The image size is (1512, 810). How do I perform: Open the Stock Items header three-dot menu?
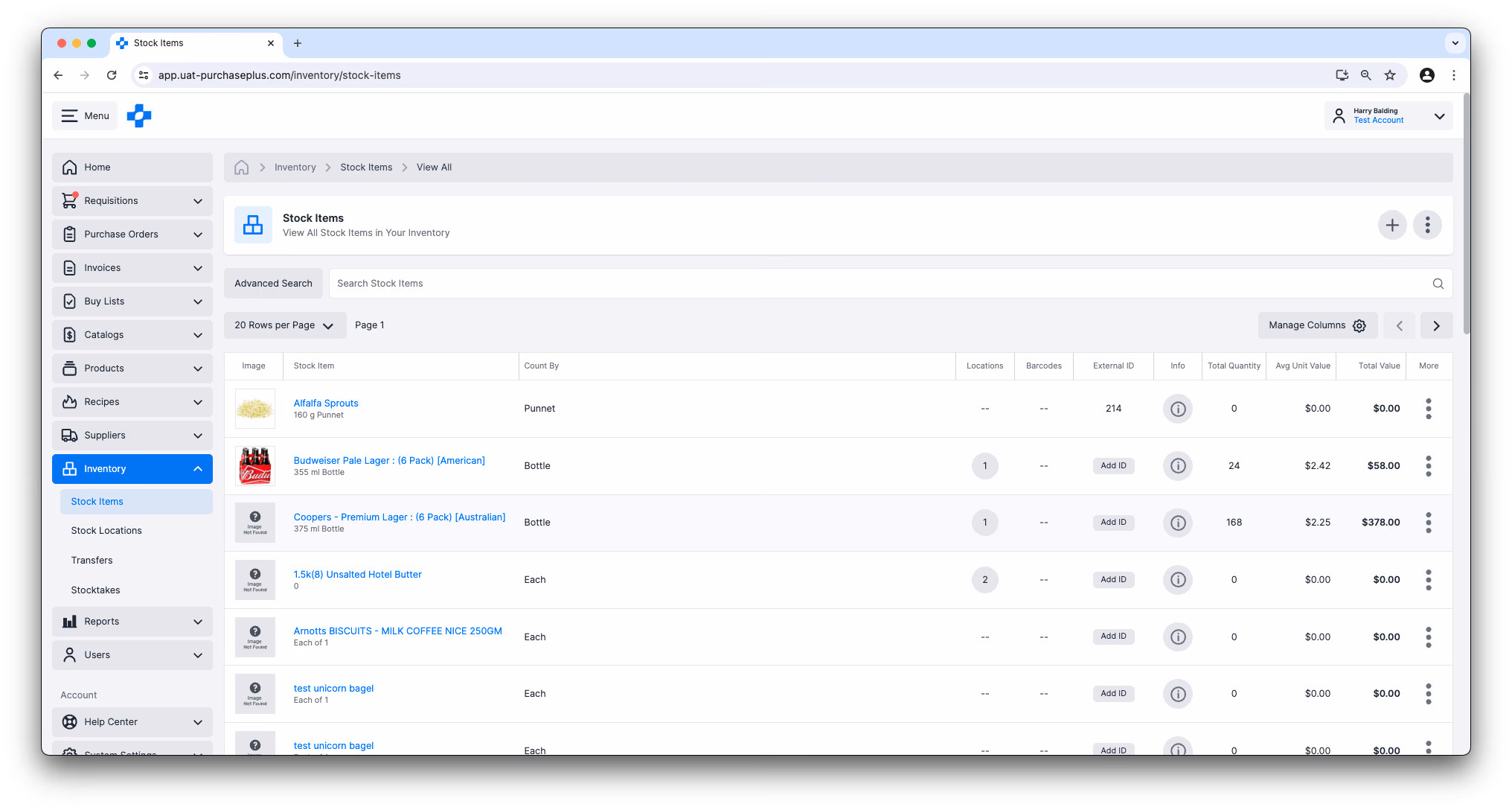pos(1427,225)
